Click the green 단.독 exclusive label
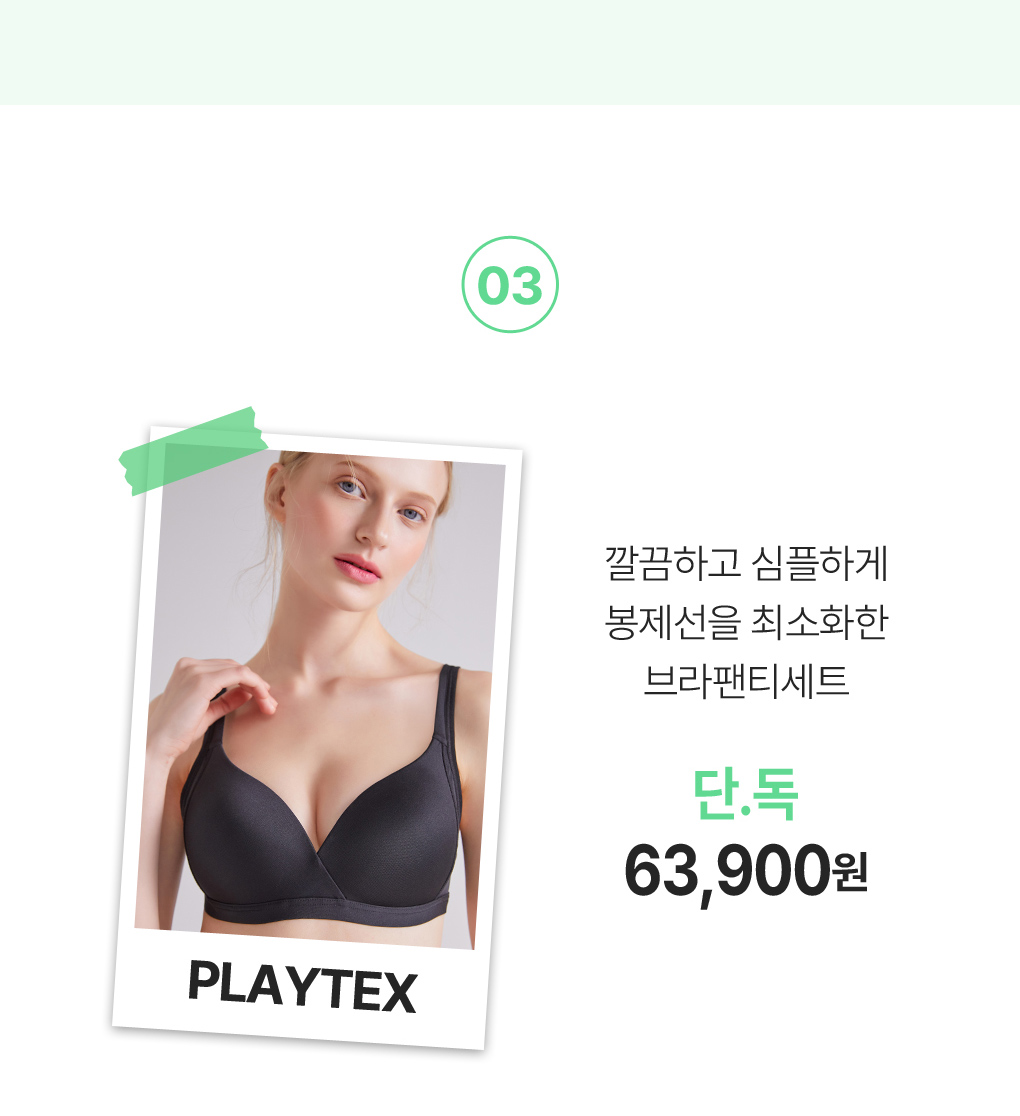 click(x=745, y=794)
